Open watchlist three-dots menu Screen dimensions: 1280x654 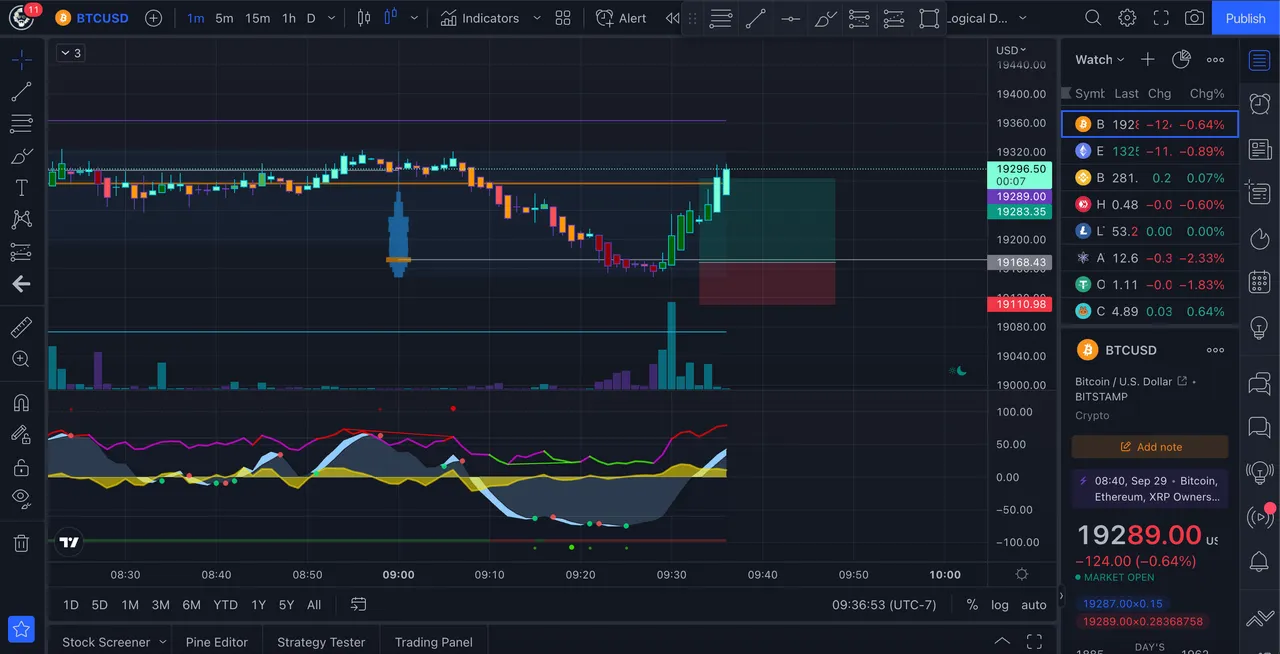tap(1215, 60)
